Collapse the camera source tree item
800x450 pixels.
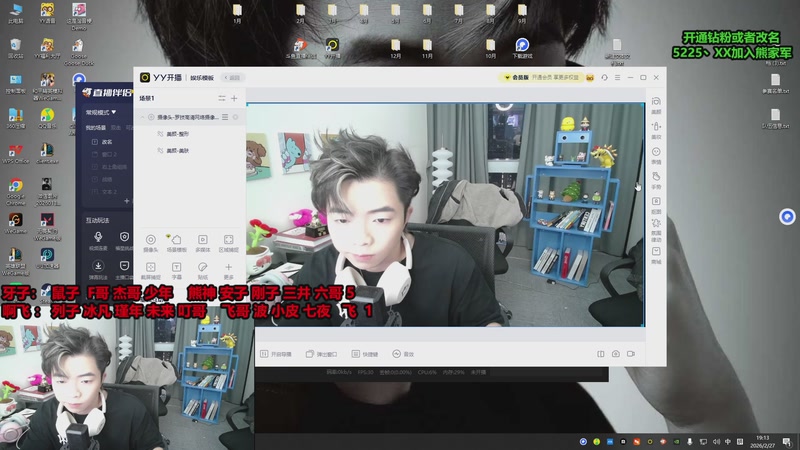(x=141, y=117)
